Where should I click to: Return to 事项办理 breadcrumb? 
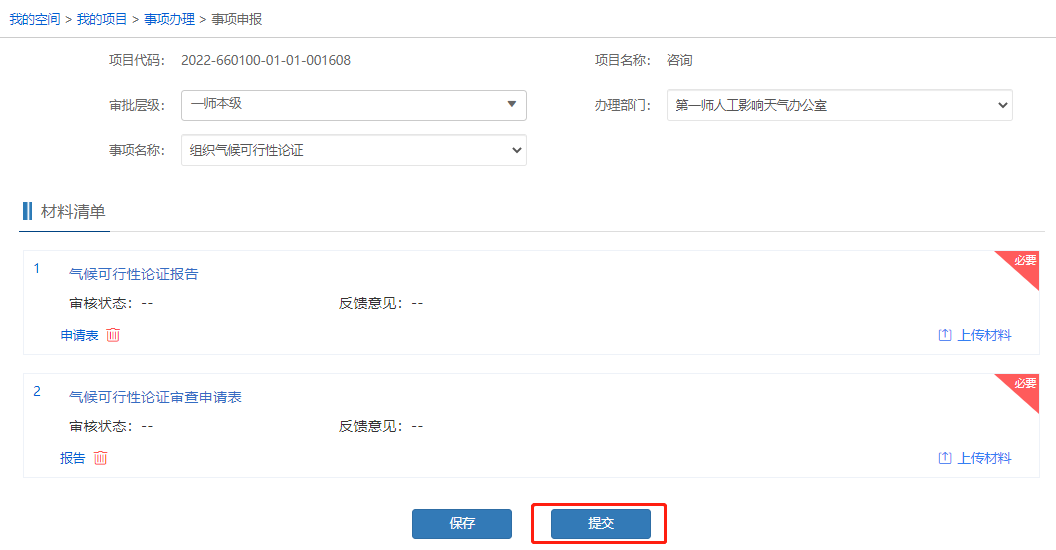click(x=169, y=20)
